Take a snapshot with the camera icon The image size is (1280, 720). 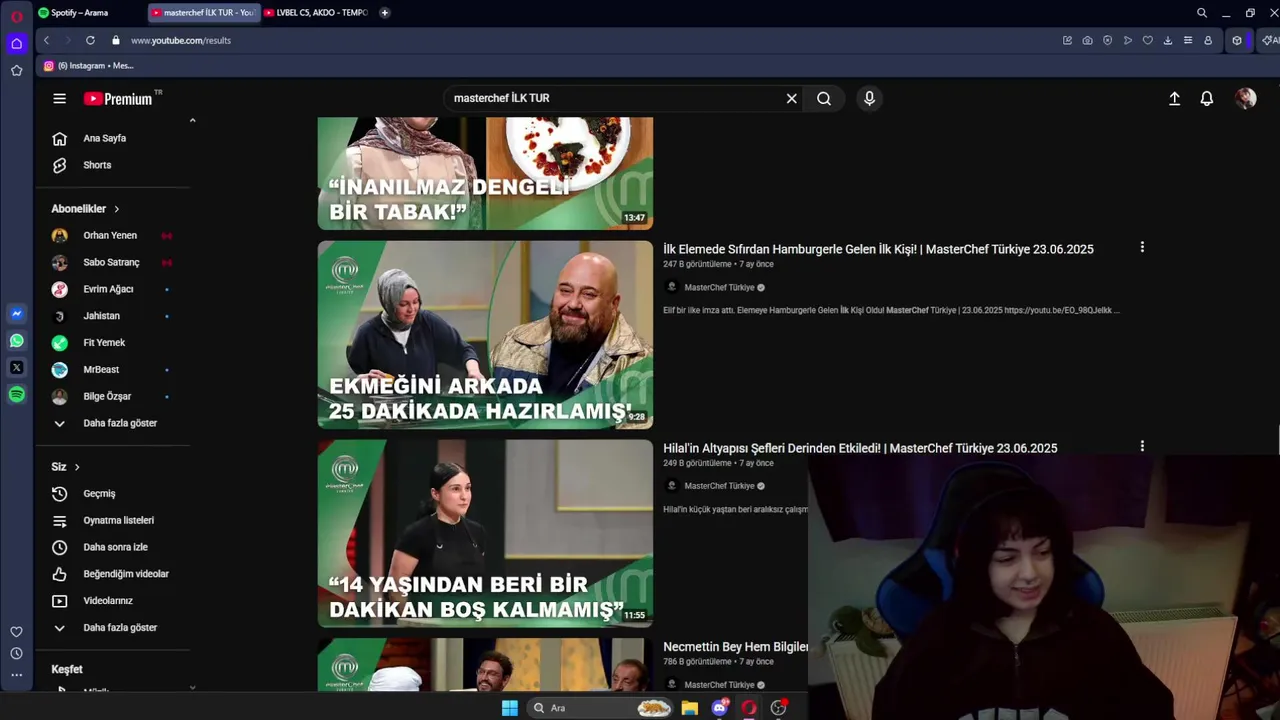(1087, 40)
